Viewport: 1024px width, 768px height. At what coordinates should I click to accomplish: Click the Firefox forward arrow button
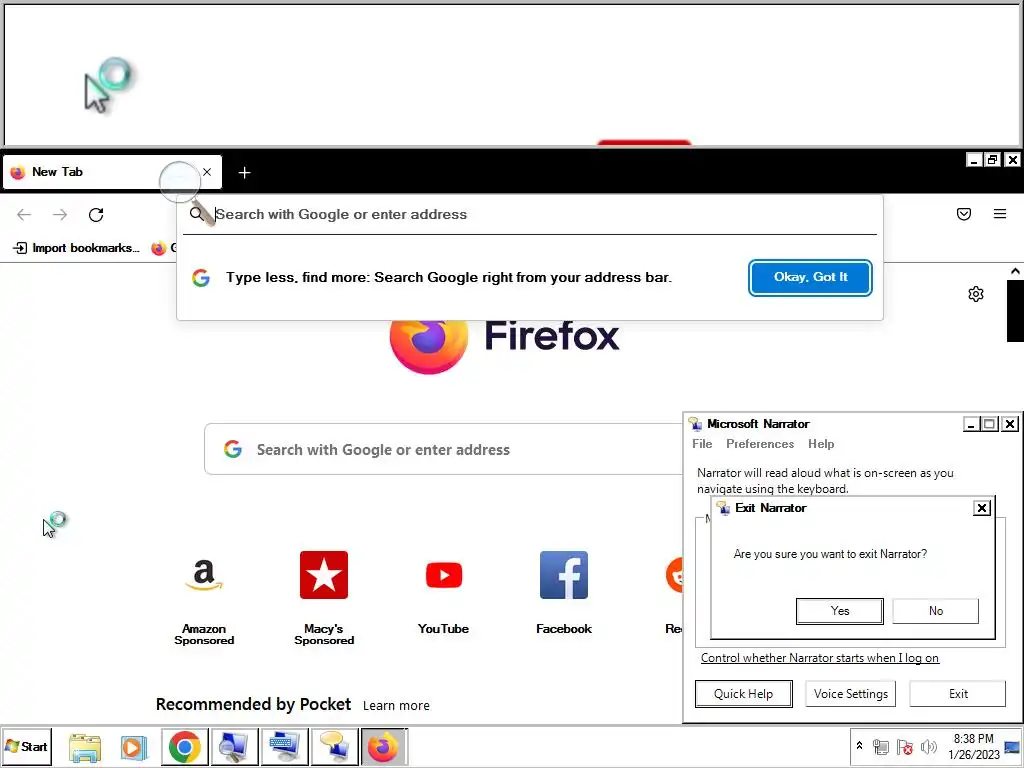pos(60,214)
